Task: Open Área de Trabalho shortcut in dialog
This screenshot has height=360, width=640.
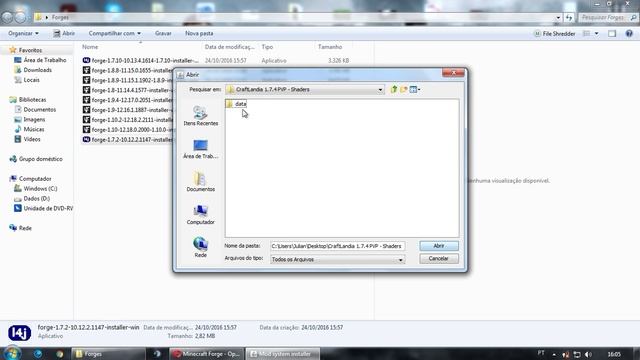Action: (x=200, y=149)
